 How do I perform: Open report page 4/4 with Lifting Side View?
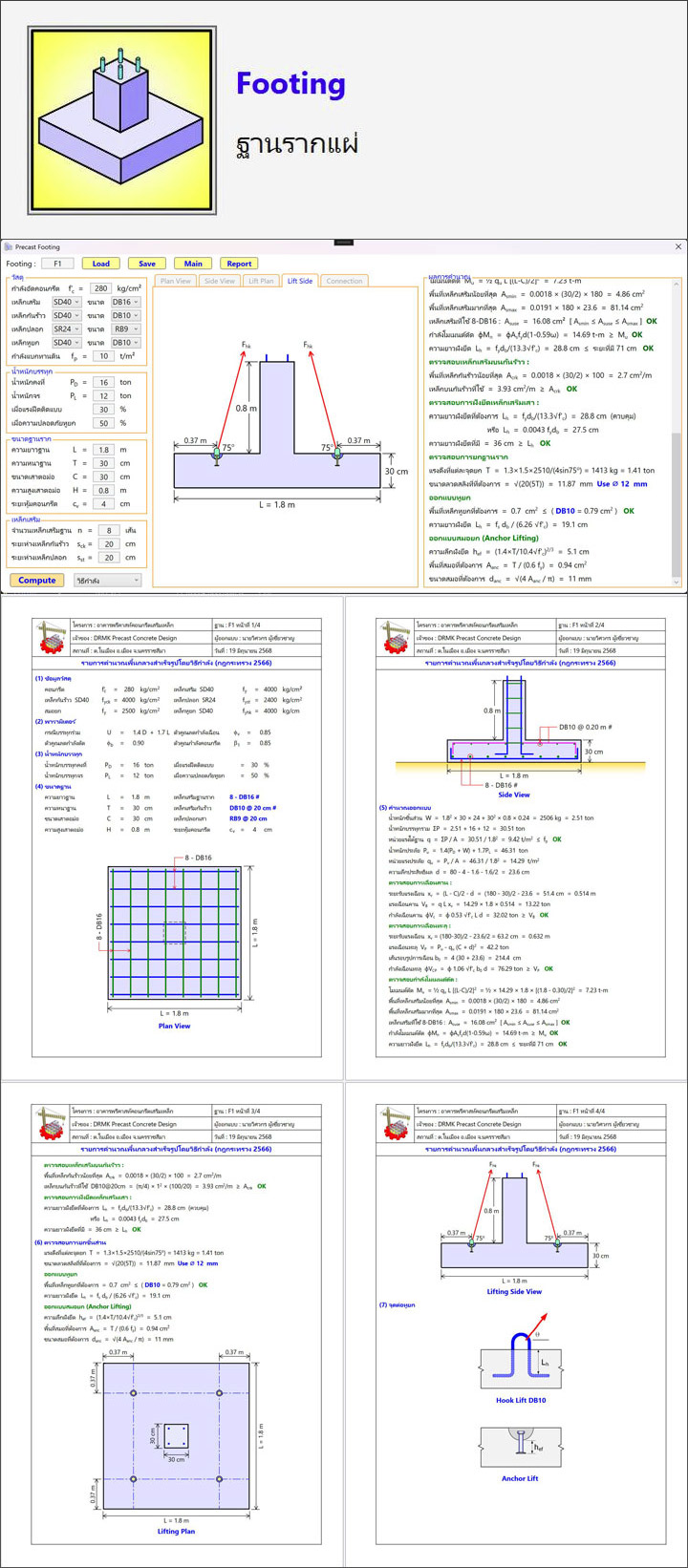coord(517,1323)
